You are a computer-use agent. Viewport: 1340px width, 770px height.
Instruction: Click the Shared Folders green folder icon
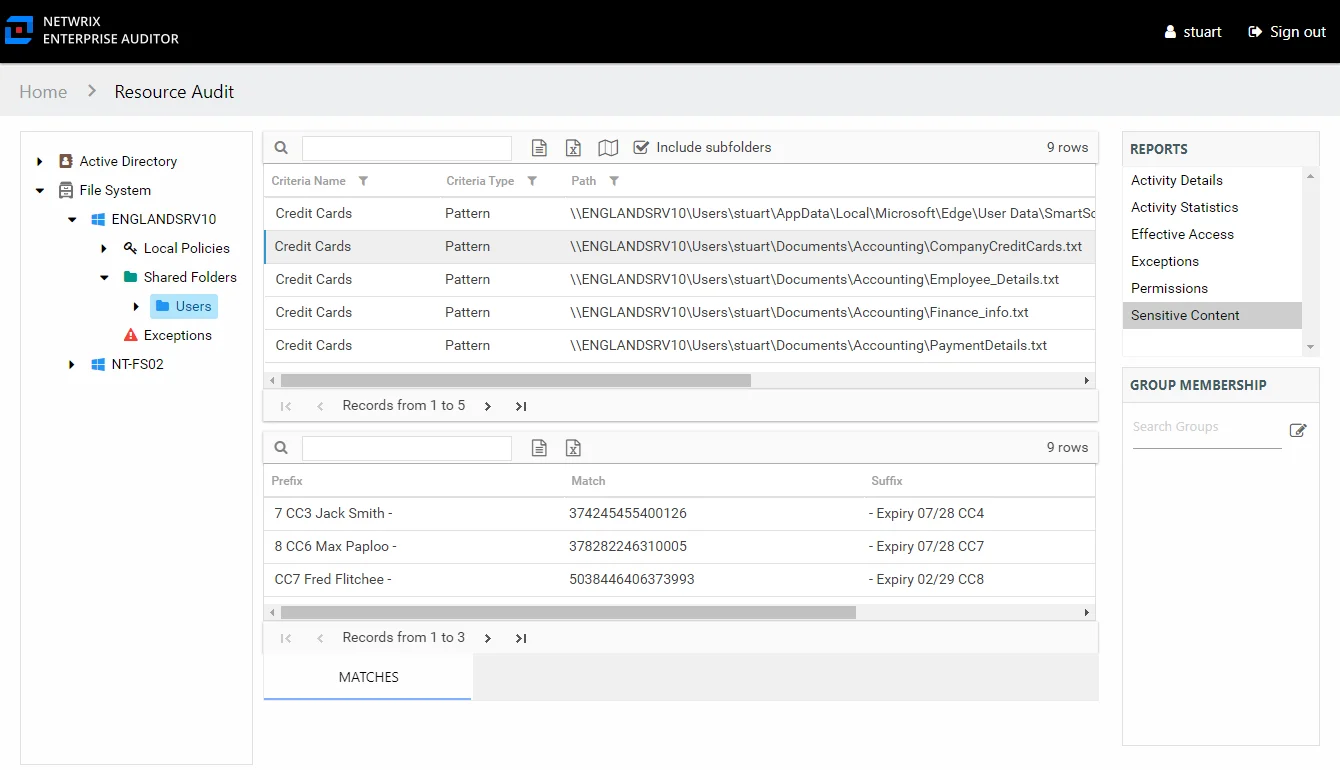point(130,277)
